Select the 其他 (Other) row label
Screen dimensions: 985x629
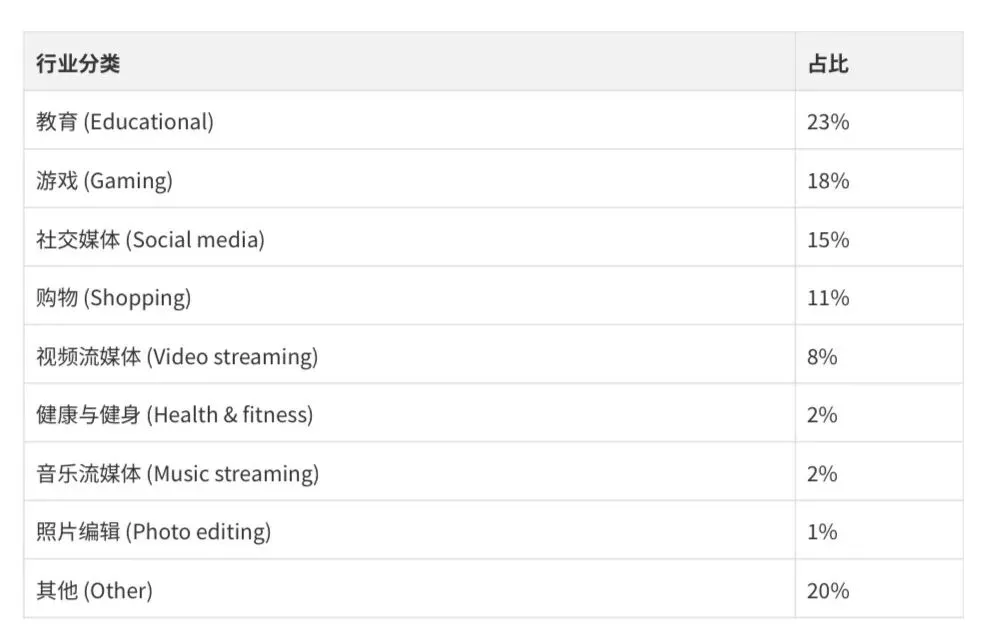tap(94, 591)
